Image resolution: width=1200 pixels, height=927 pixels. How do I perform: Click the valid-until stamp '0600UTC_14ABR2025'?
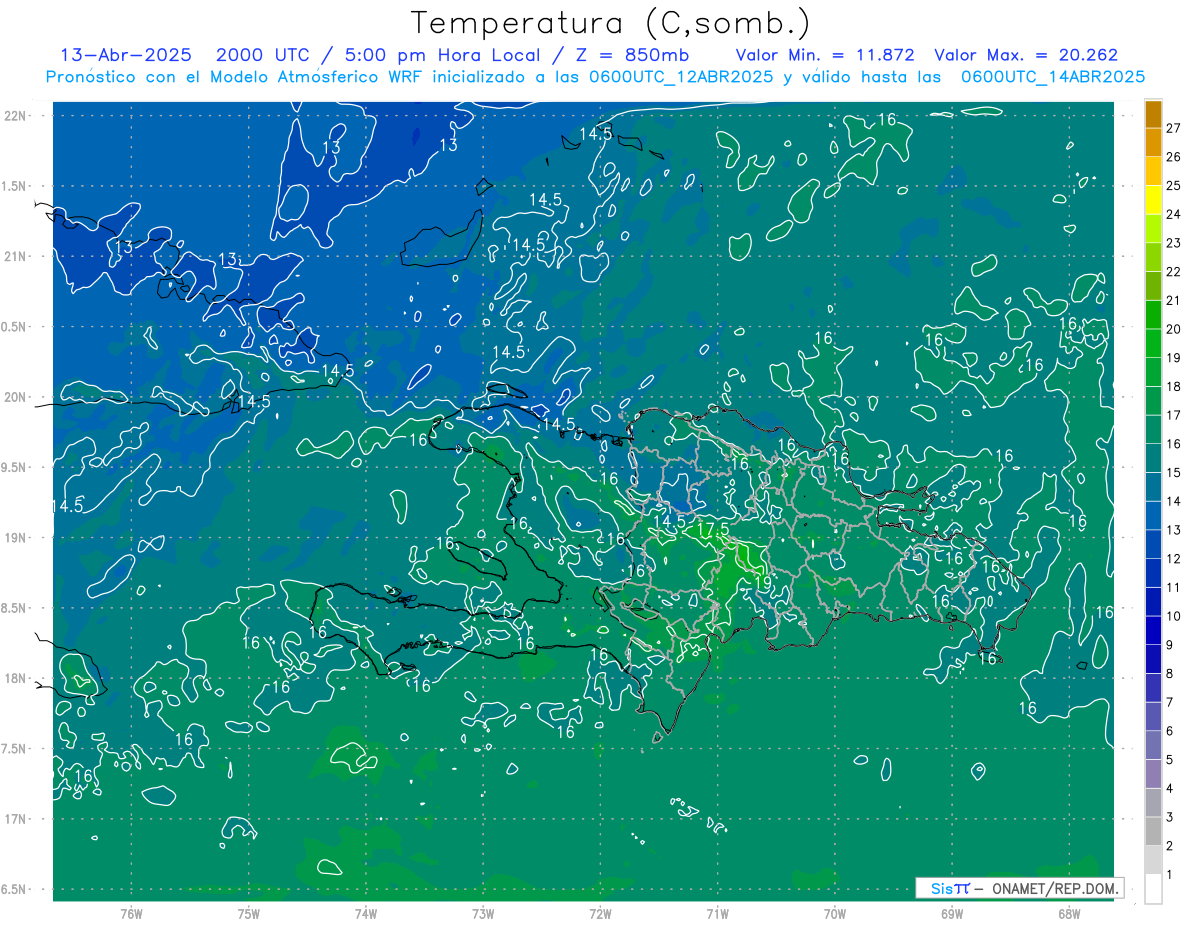(1053, 77)
